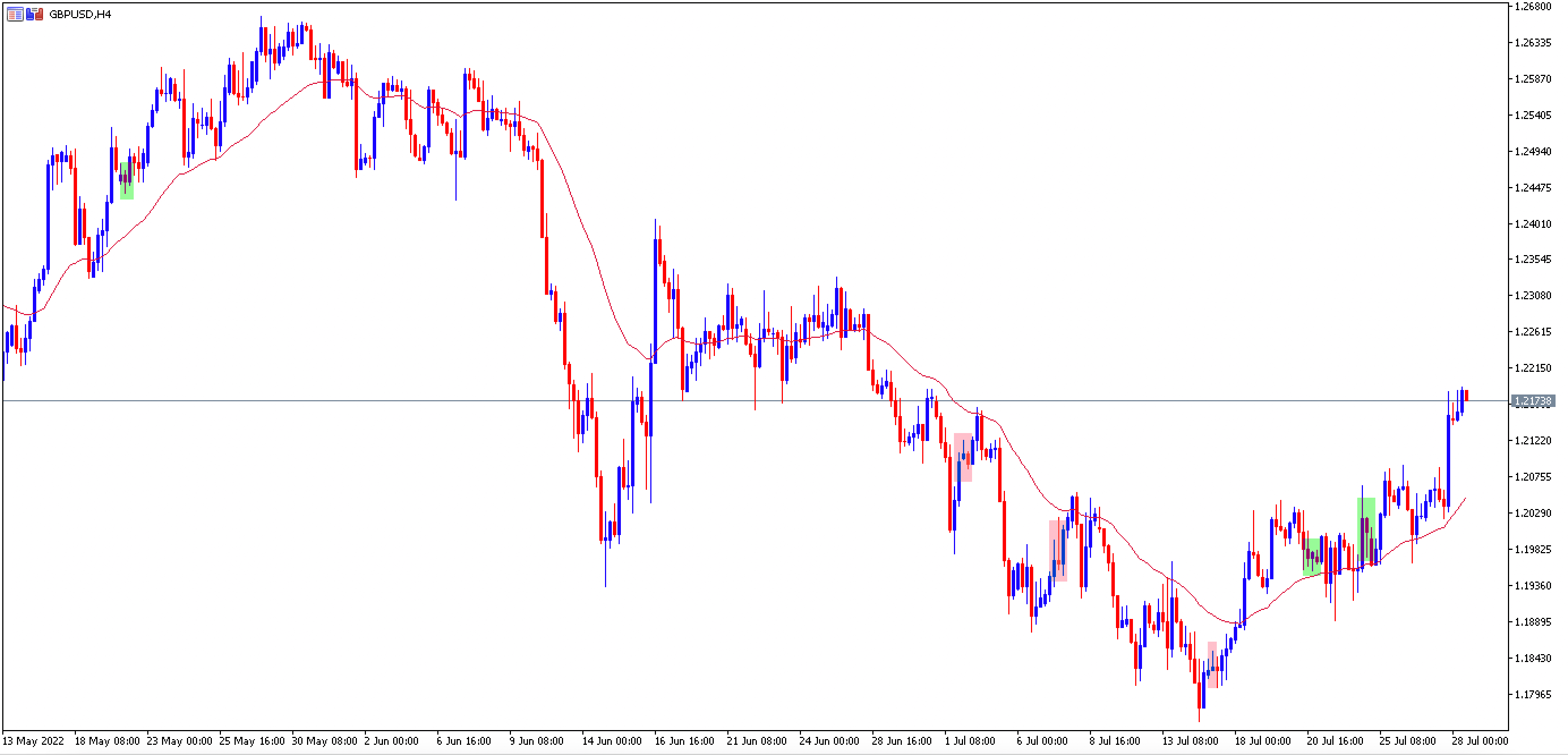Click the 9 Jun 08:00 date label
1568x755 pixels.
(536, 741)
